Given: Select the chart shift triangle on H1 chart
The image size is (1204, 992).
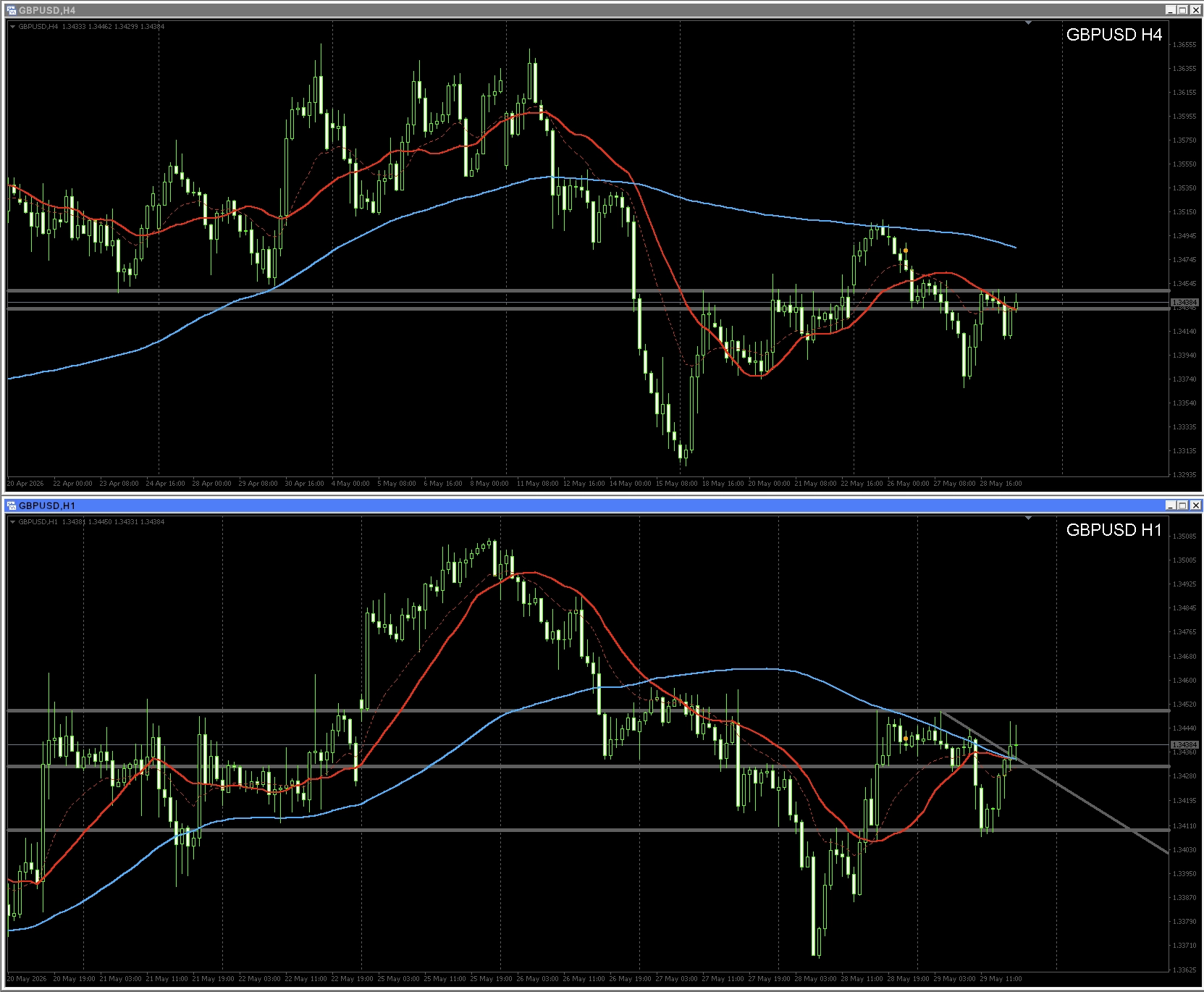Looking at the screenshot, I should (x=1028, y=518).
